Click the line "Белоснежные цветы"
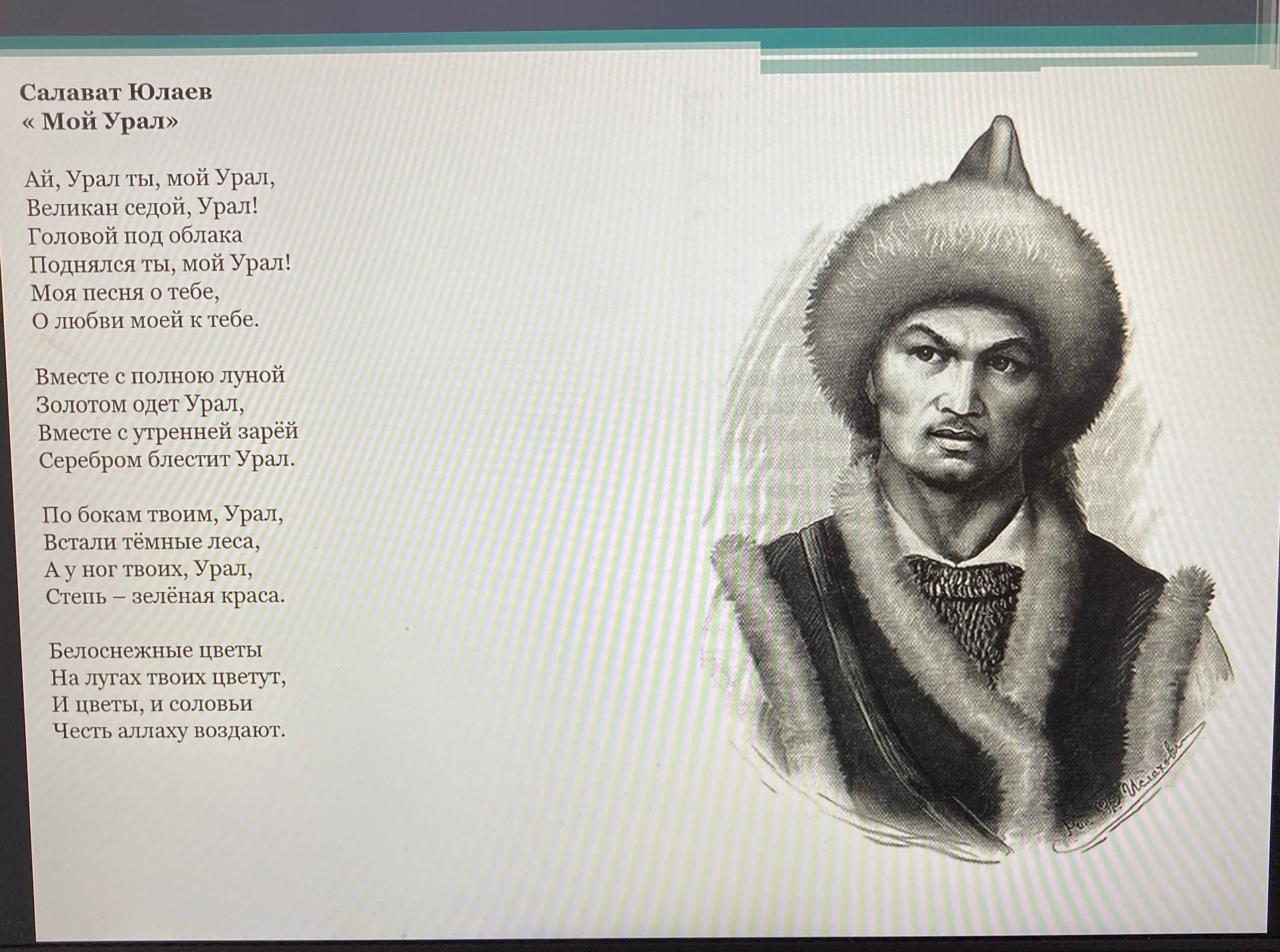This screenshot has width=1280, height=952. pyautogui.click(x=157, y=650)
